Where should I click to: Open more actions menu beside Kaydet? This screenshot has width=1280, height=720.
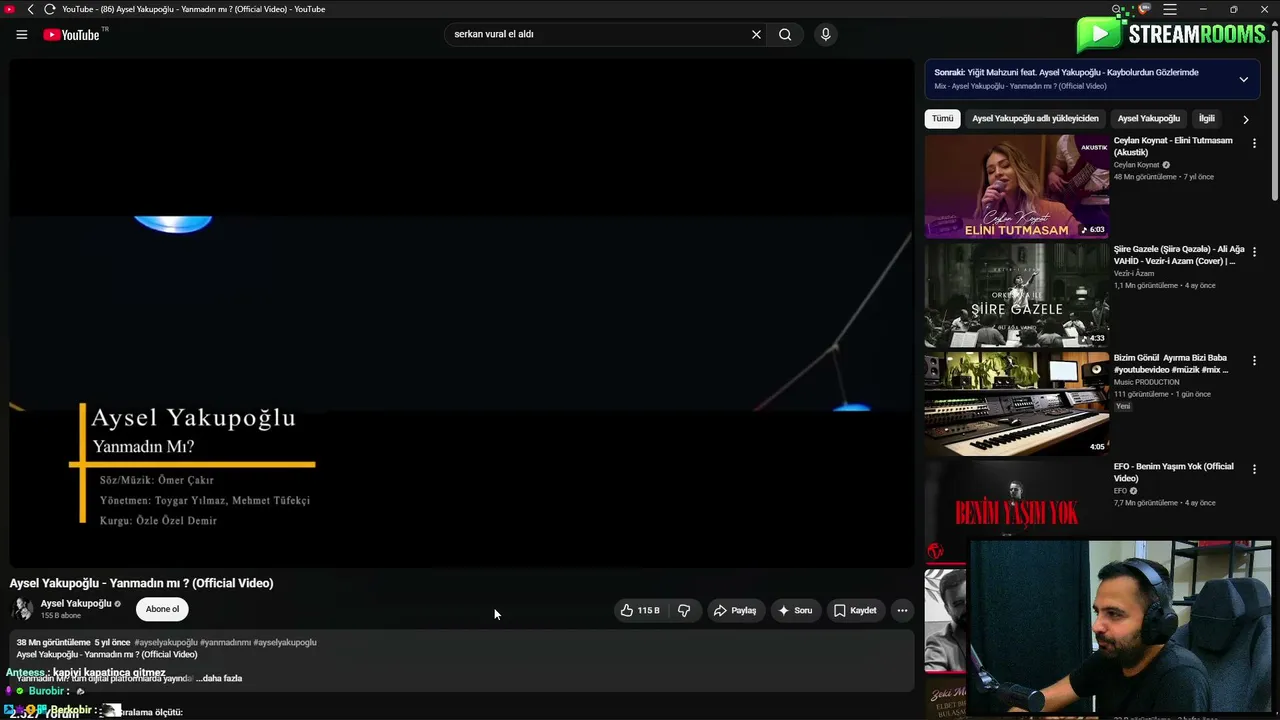click(x=902, y=610)
